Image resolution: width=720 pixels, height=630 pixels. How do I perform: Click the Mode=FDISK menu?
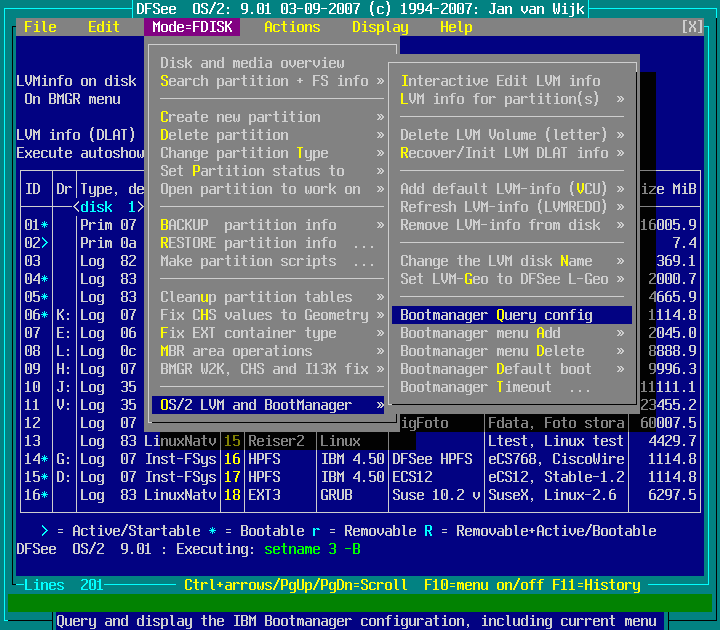(x=192, y=27)
